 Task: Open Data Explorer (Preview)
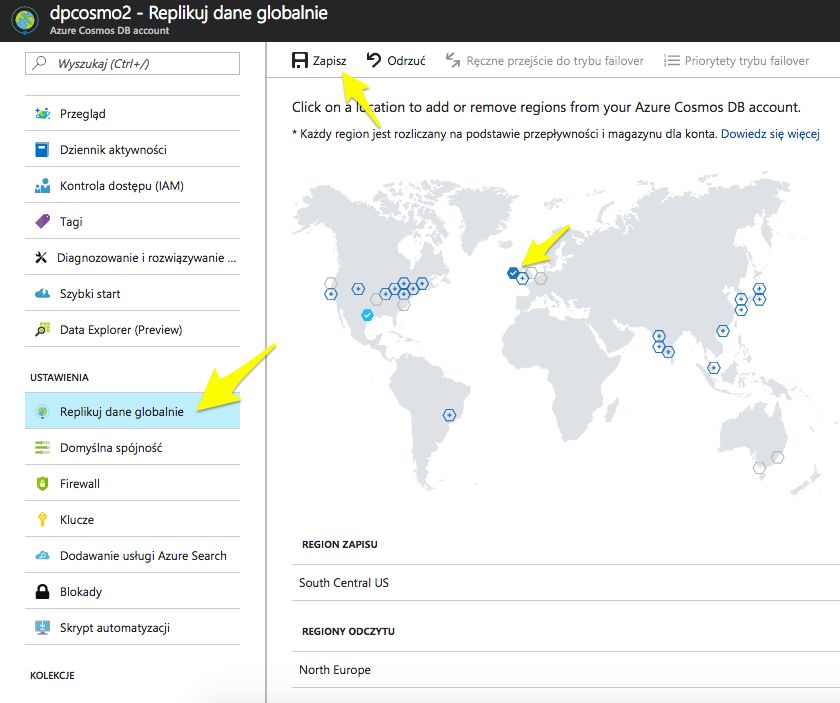pos(120,330)
